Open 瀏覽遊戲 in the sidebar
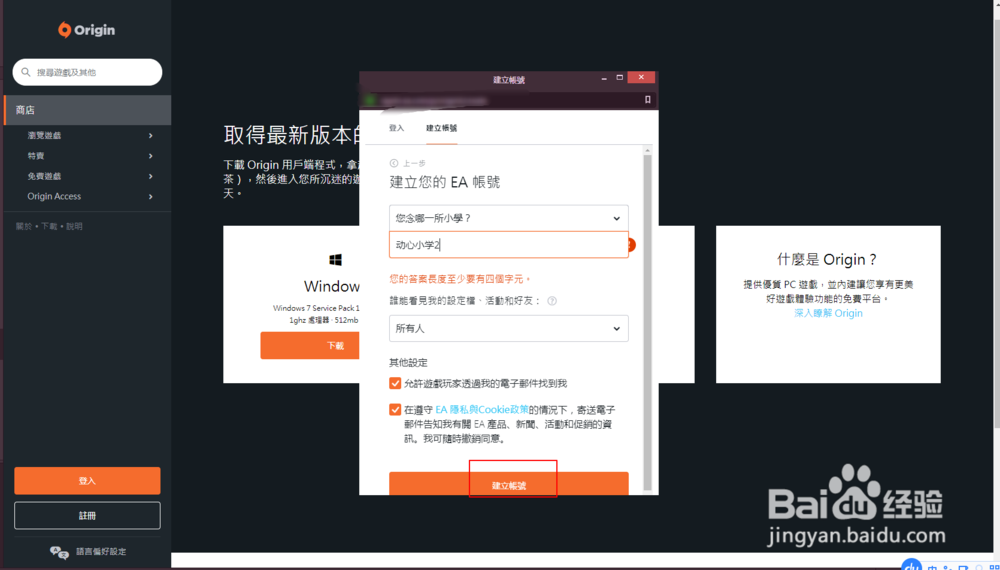Image resolution: width=1000 pixels, height=570 pixels. coord(45,136)
